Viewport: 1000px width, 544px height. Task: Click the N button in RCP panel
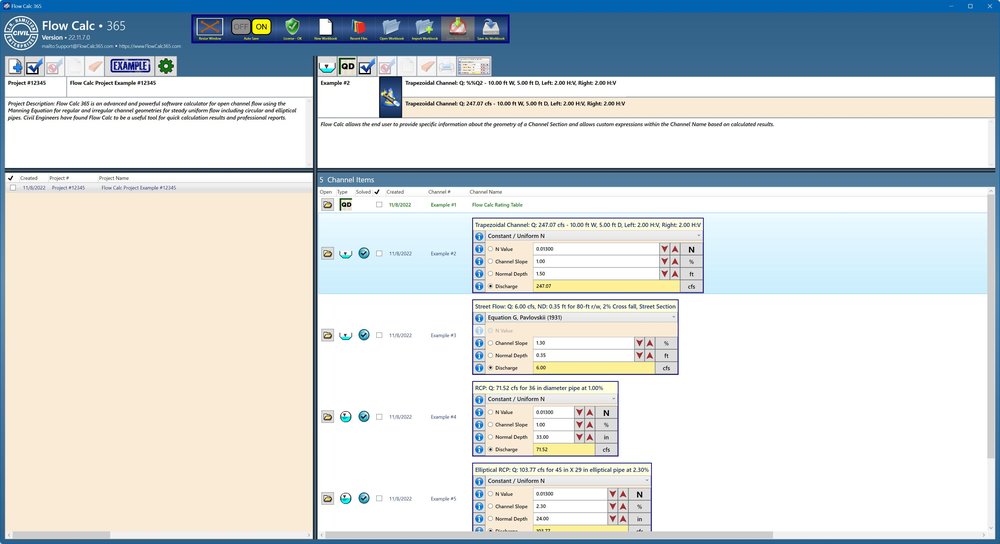tap(606, 413)
